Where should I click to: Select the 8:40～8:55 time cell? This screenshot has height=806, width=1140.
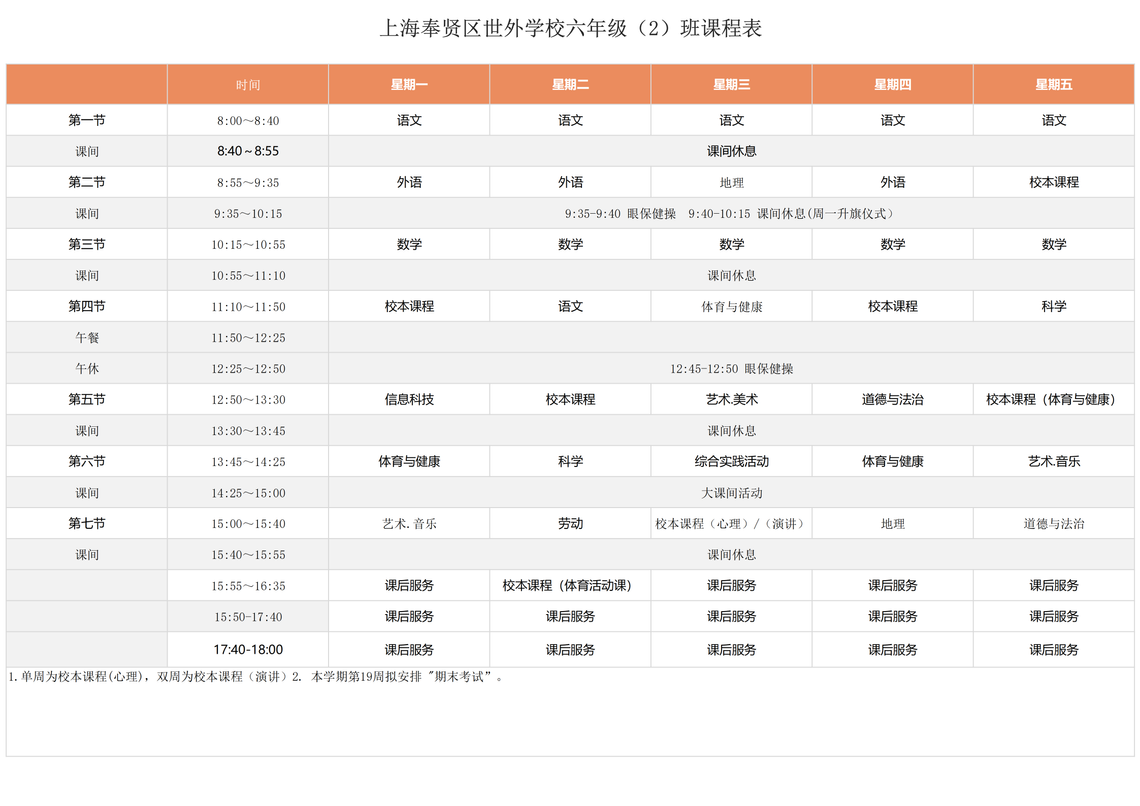[x=248, y=151]
